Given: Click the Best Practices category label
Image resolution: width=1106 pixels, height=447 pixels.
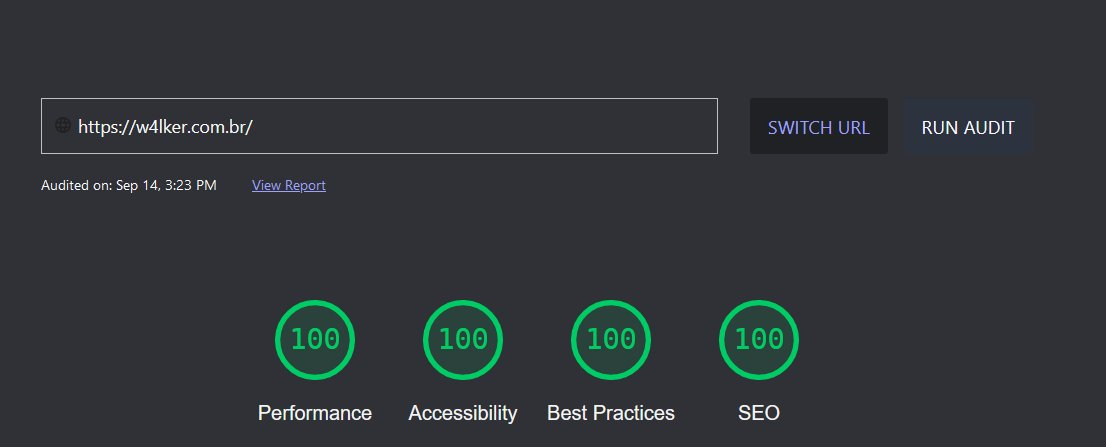Looking at the screenshot, I should (611, 413).
